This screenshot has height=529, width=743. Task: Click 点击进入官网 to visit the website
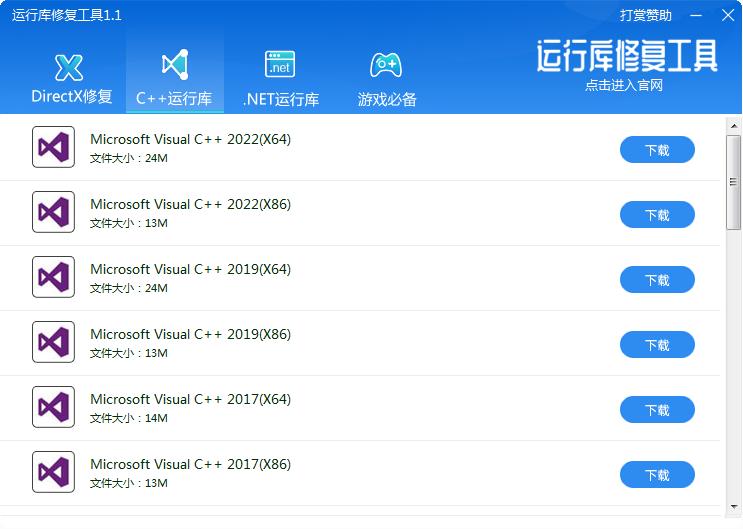click(624, 85)
